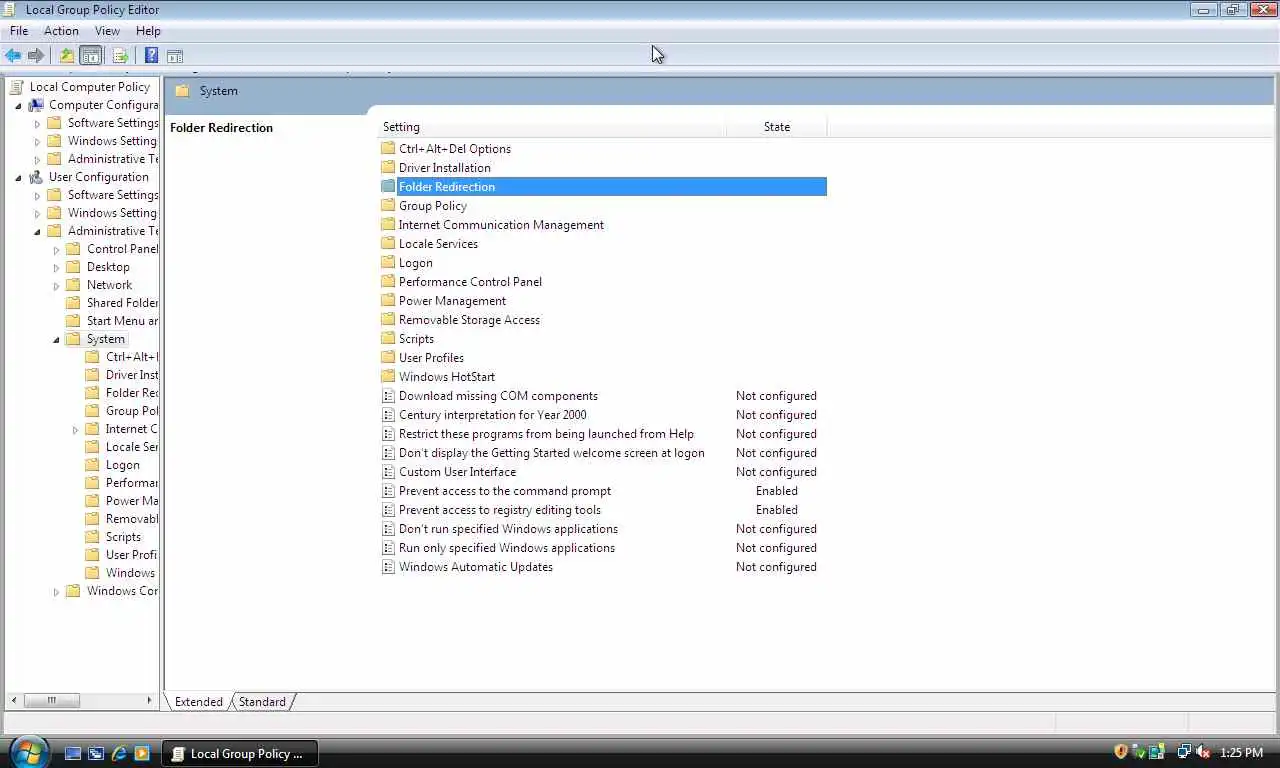Go back using the blue Back arrow
The height and width of the screenshot is (768, 1280).
(13, 56)
